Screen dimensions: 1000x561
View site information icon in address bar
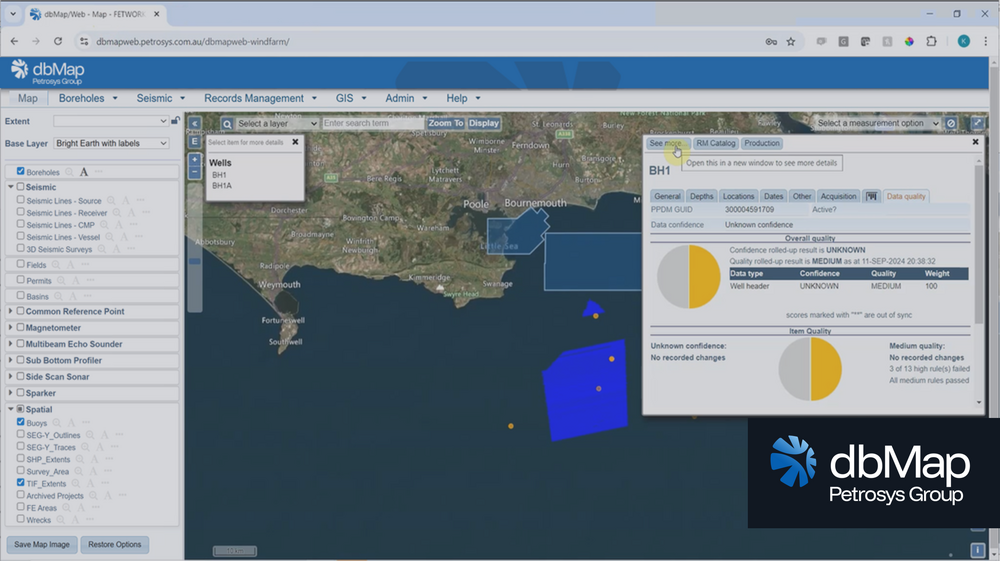click(x=84, y=41)
